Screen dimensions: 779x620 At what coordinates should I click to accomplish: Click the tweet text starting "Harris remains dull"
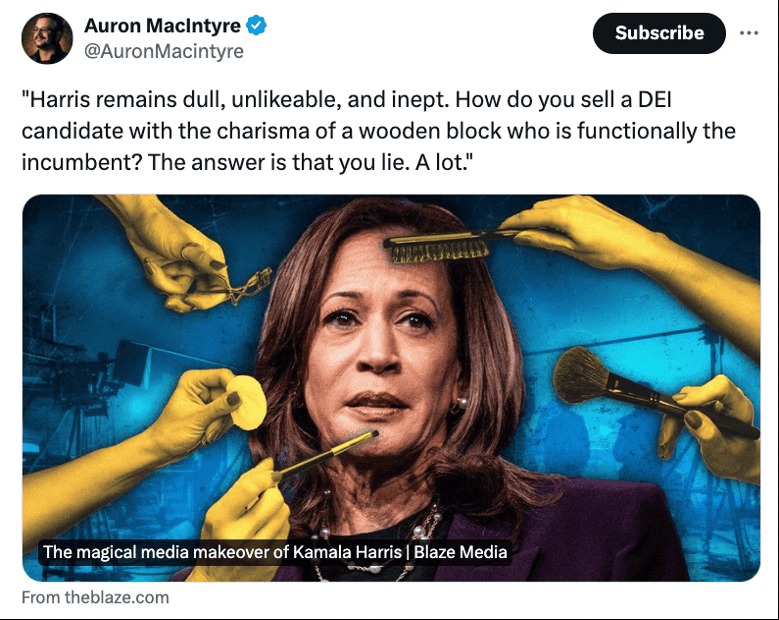click(378, 131)
